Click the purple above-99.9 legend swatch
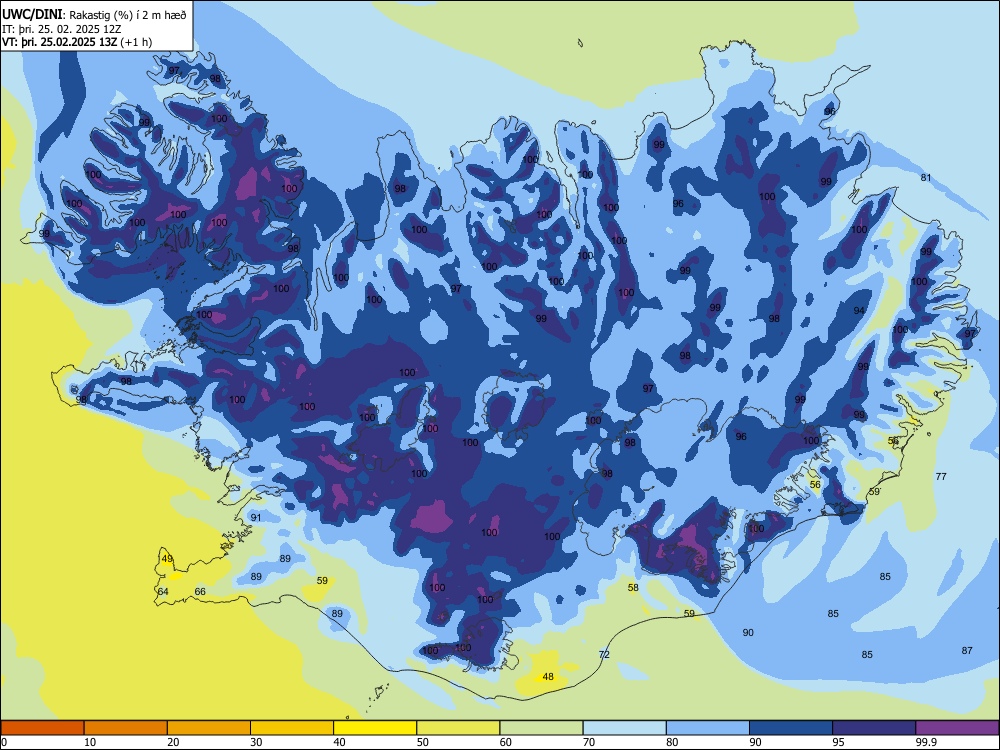Viewport: 1000px width, 750px height. [x=957, y=728]
